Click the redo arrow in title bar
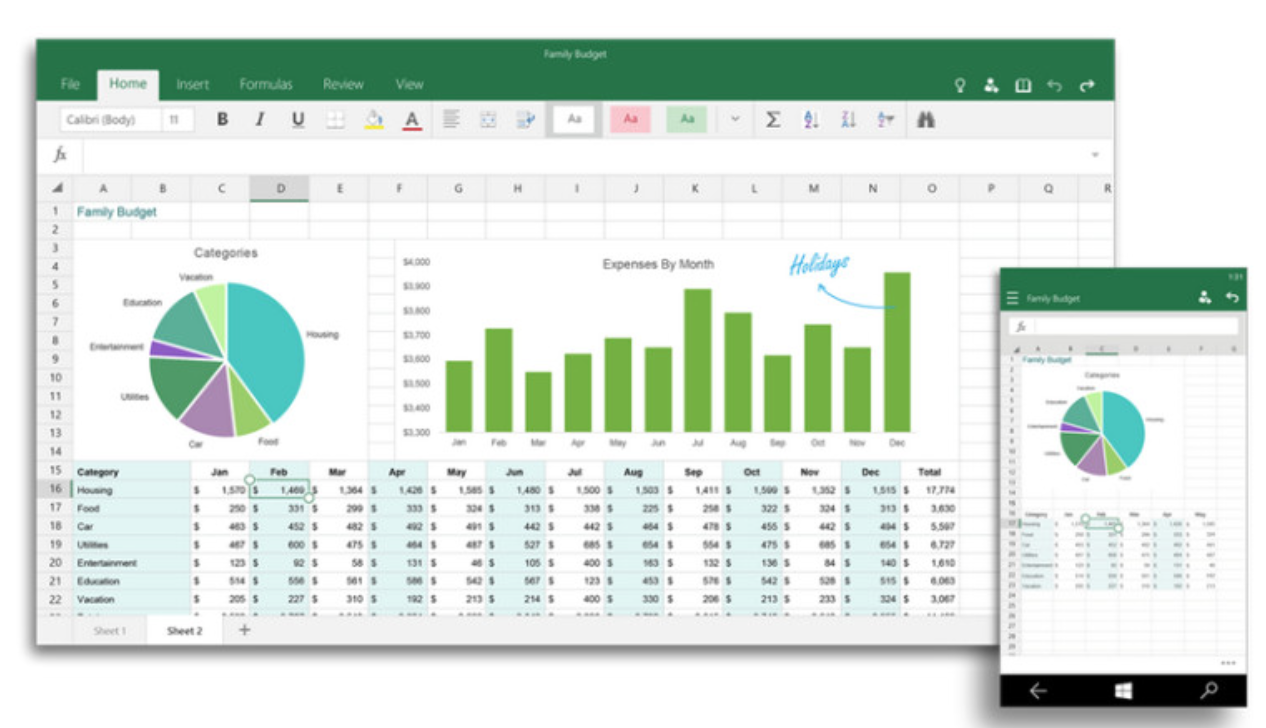Viewport: 1266px width, 728px height. (x=1087, y=86)
